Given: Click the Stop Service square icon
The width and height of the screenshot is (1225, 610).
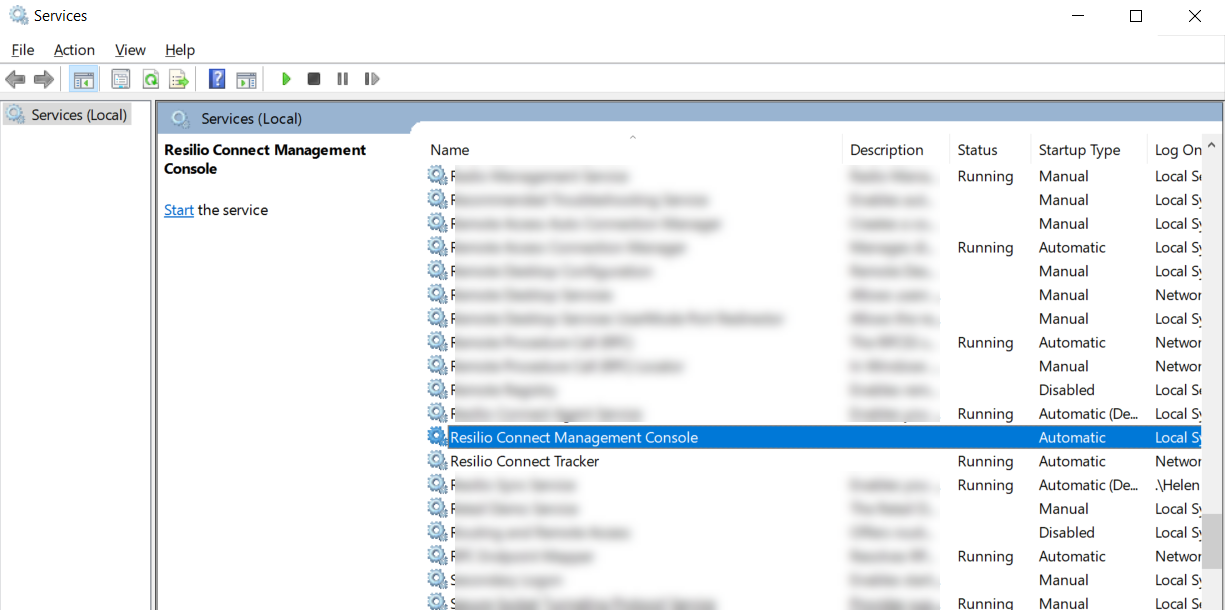Looking at the screenshot, I should (x=314, y=79).
